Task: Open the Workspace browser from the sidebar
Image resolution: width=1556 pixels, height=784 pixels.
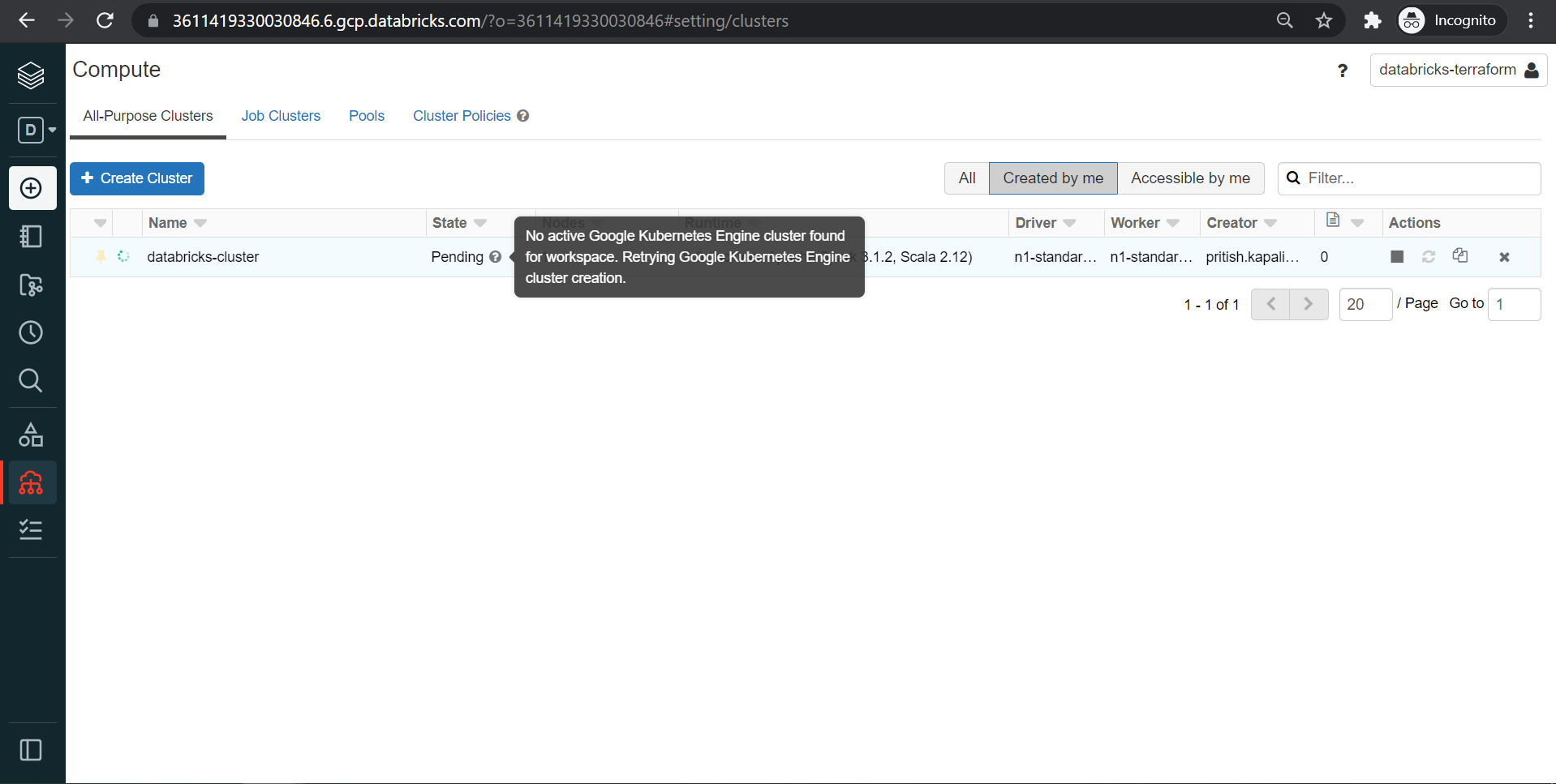Action: 31,236
